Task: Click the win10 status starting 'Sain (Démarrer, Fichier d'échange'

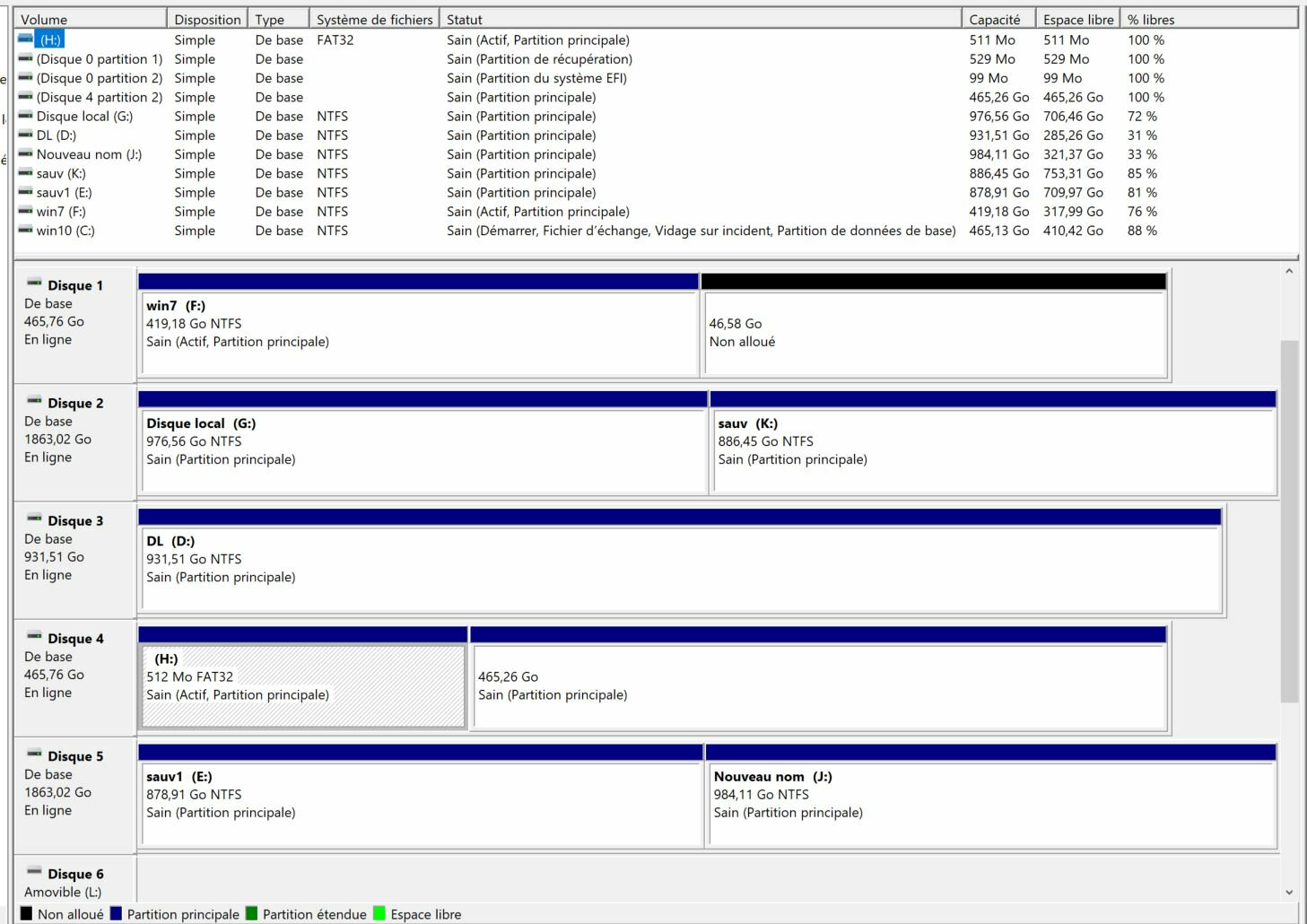Action: pyautogui.click(x=701, y=230)
